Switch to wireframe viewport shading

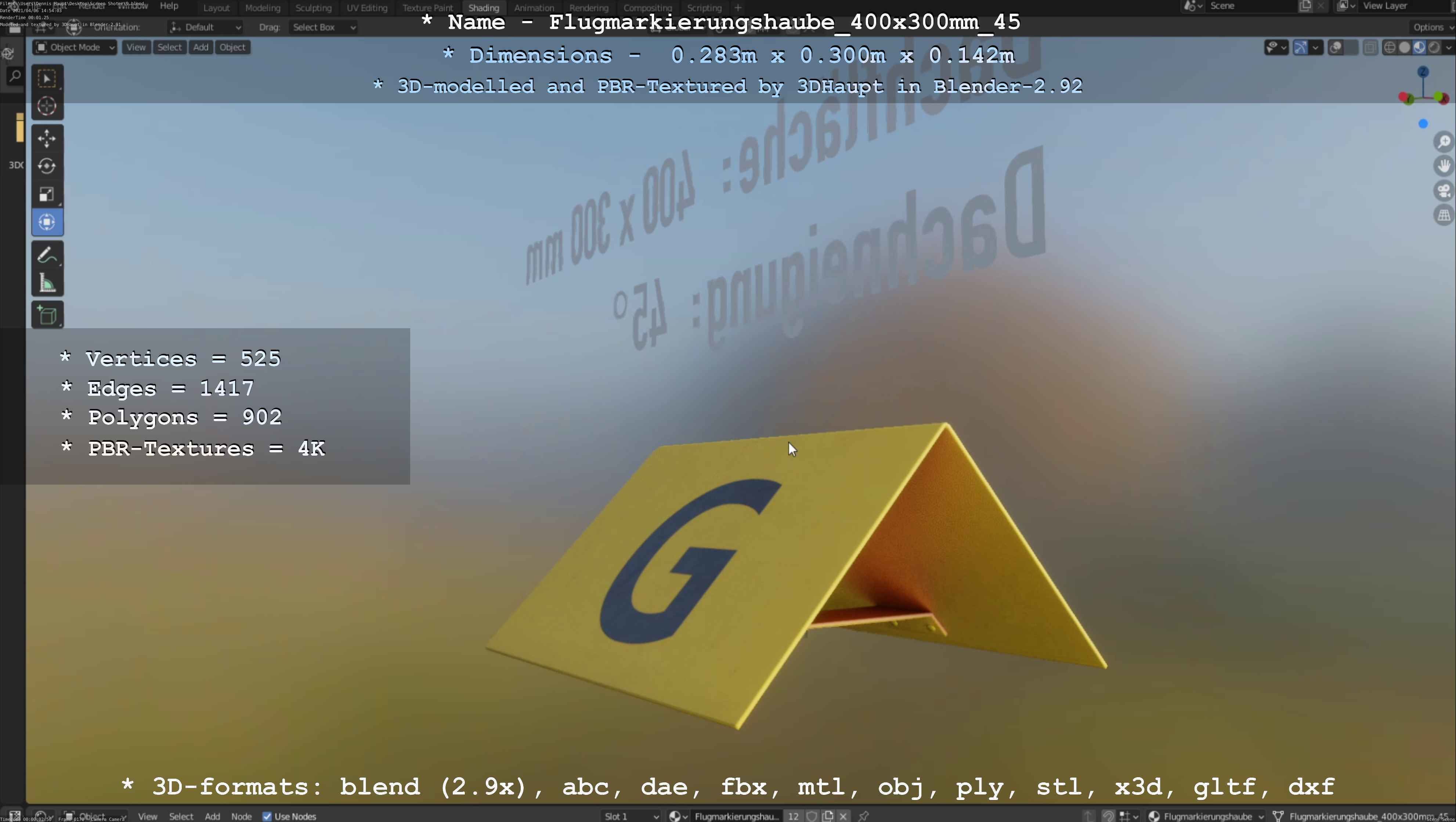1390,47
